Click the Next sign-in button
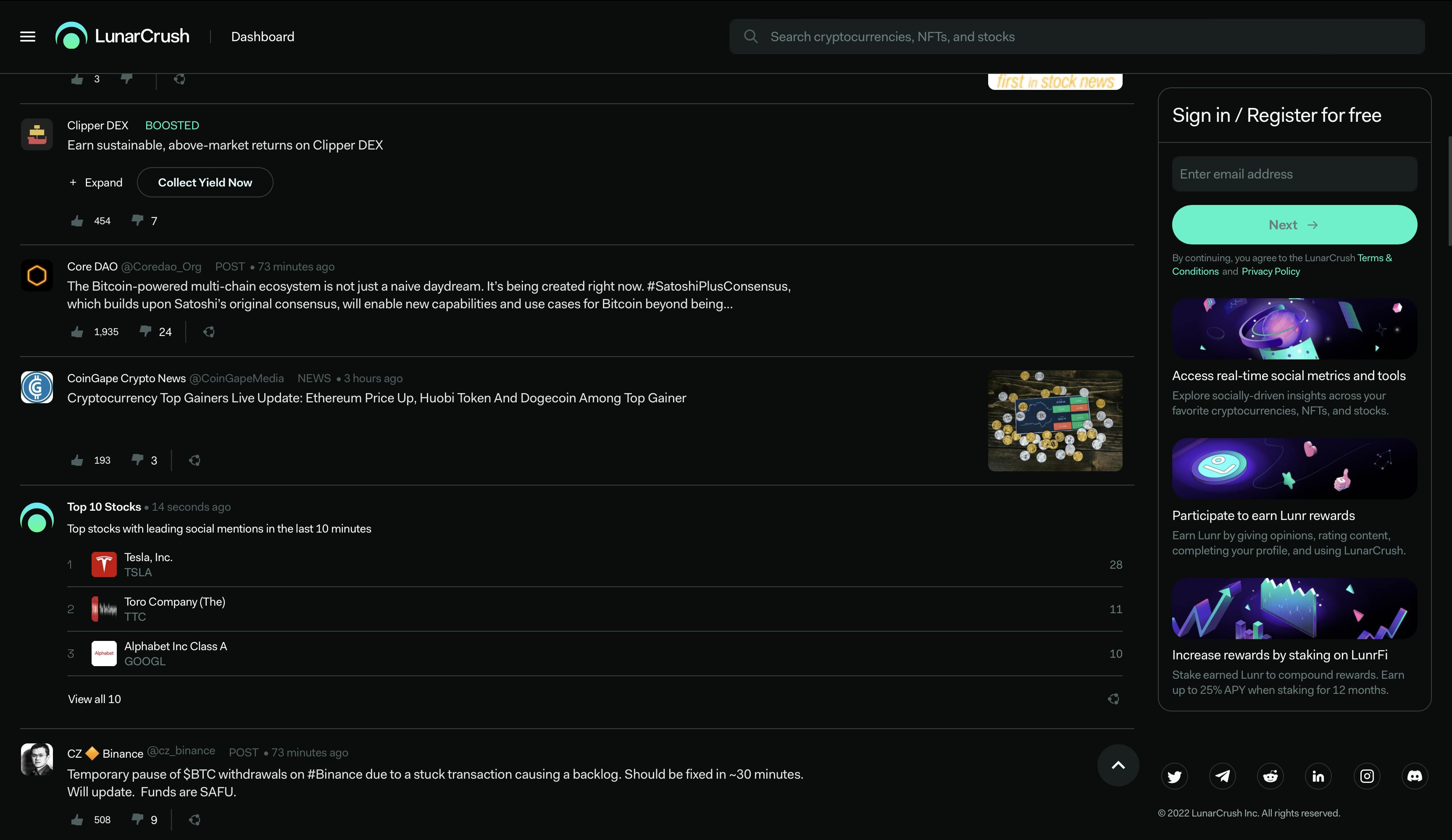The image size is (1452, 840). (1294, 225)
